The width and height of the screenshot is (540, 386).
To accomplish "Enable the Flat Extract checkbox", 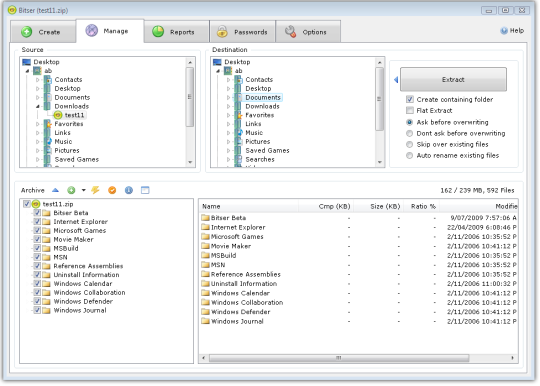I will pos(409,111).
